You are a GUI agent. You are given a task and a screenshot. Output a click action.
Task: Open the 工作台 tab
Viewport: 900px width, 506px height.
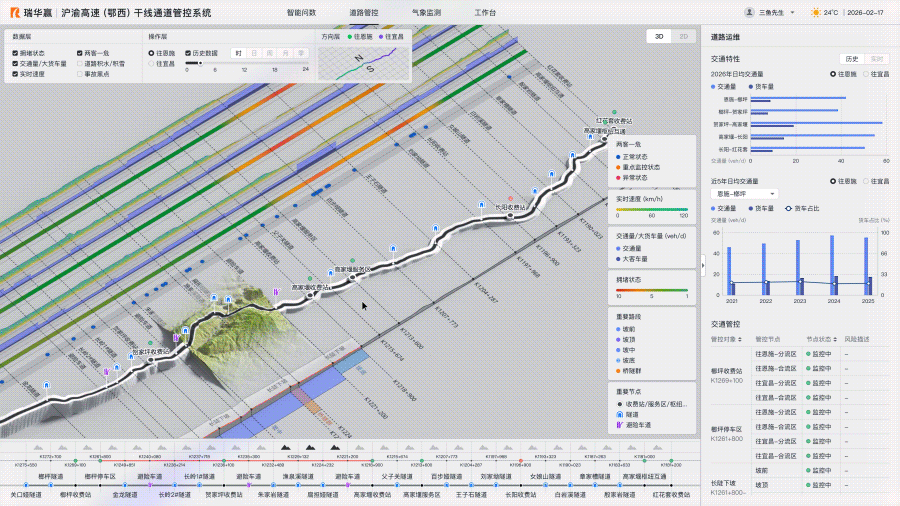click(x=485, y=13)
